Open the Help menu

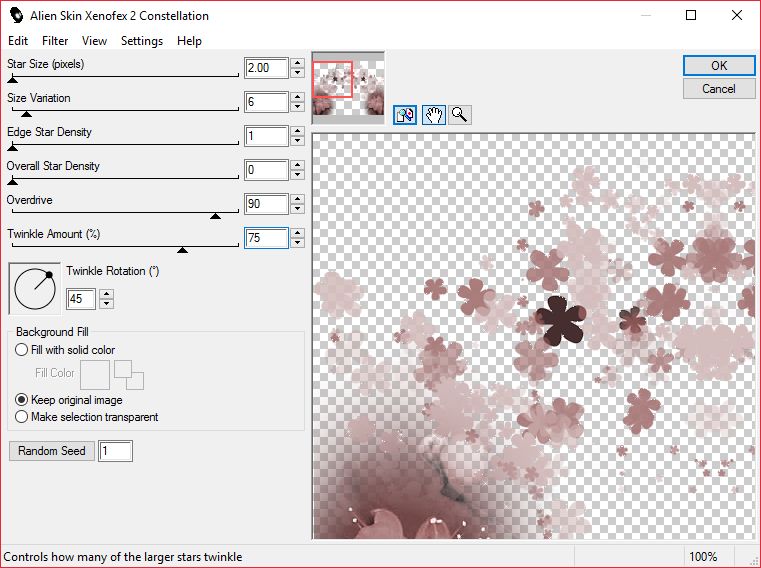[189, 41]
